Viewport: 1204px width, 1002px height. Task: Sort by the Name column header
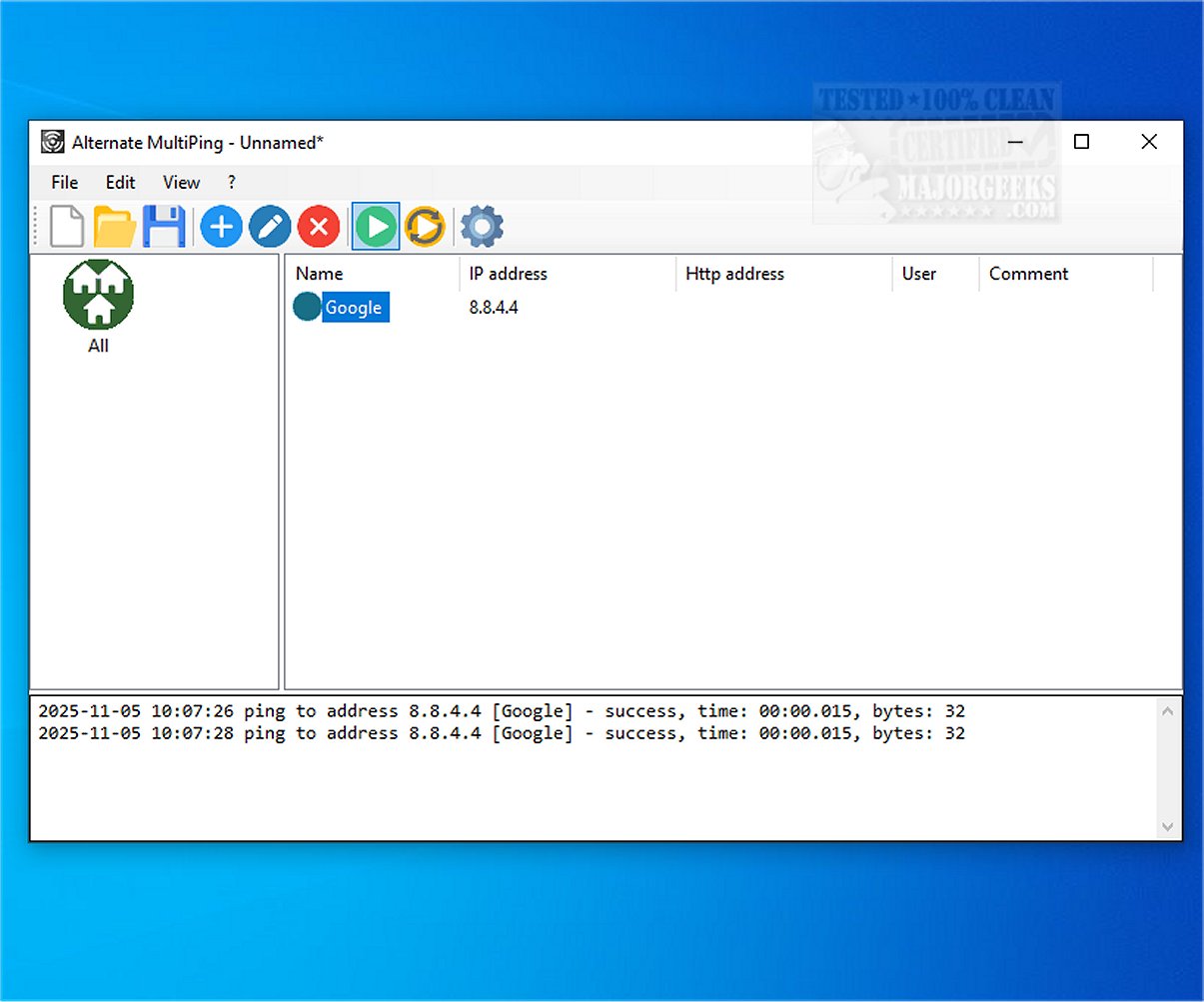[x=373, y=274]
